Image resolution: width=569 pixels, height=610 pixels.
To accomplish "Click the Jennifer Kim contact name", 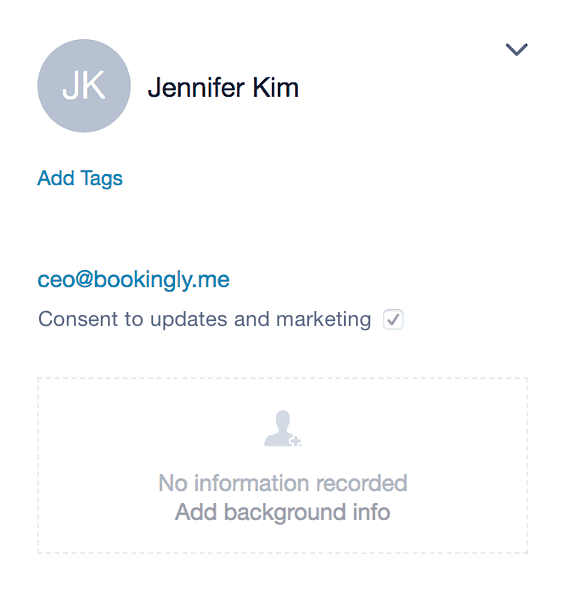I will (223, 88).
